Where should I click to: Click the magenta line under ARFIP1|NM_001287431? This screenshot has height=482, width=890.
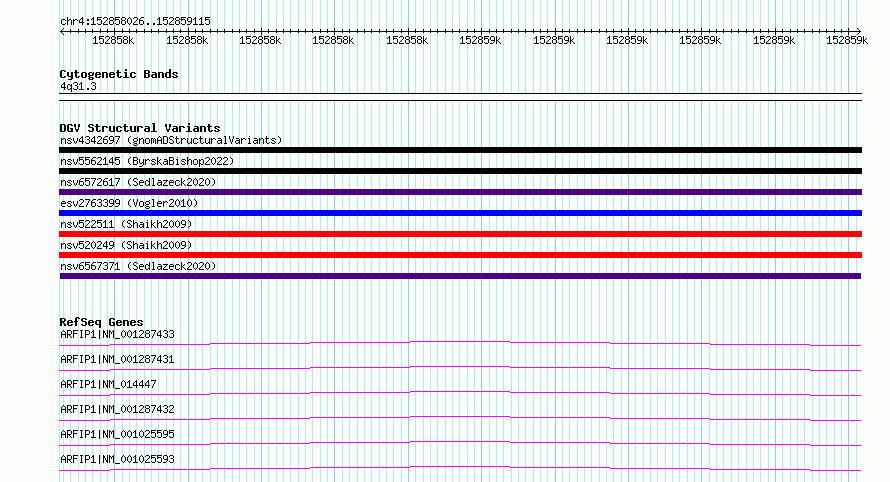(x=460, y=368)
